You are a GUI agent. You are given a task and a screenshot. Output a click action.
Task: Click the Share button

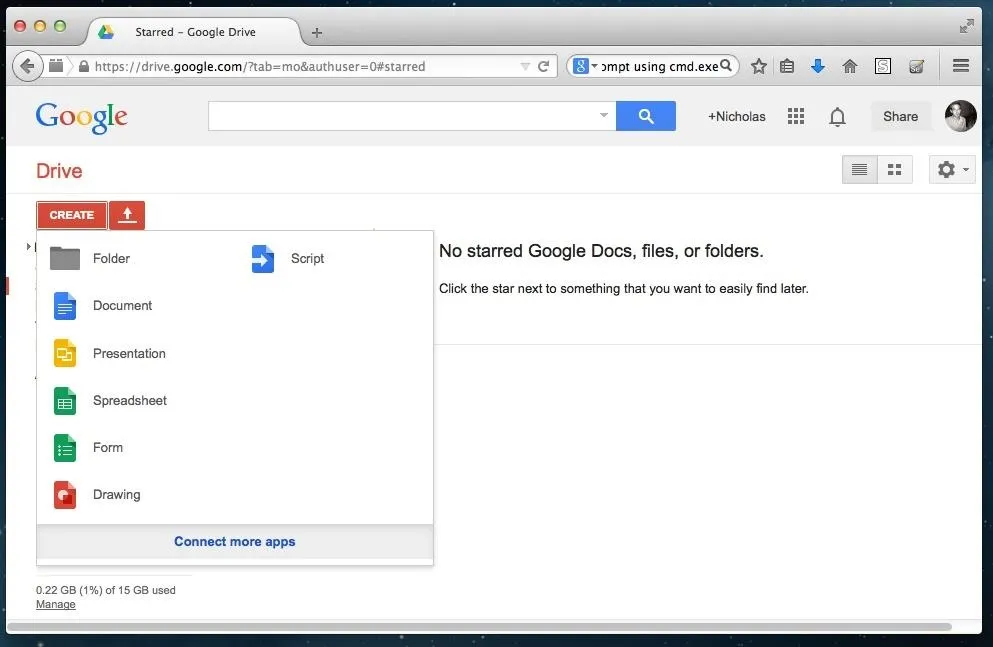(901, 116)
